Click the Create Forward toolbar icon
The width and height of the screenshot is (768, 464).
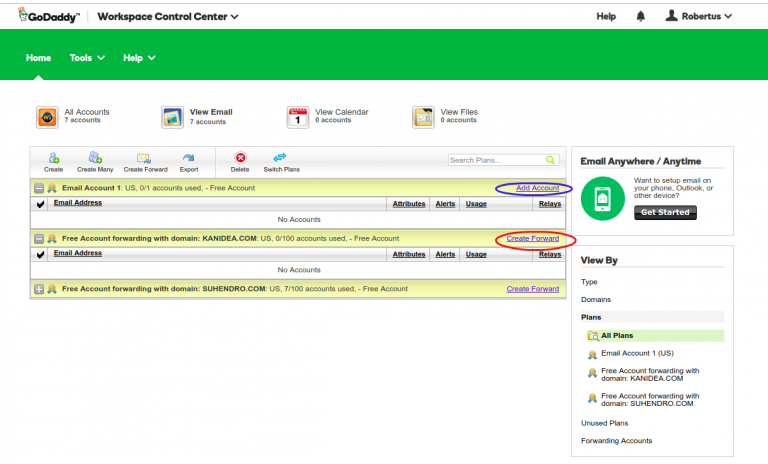[144, 158]
